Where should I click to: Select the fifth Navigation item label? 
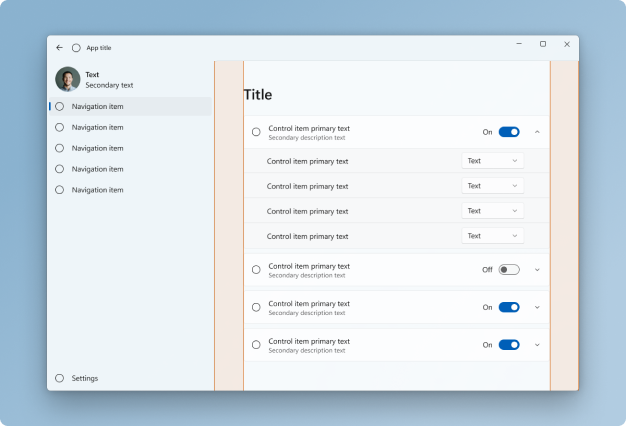(x=97, y=190)
